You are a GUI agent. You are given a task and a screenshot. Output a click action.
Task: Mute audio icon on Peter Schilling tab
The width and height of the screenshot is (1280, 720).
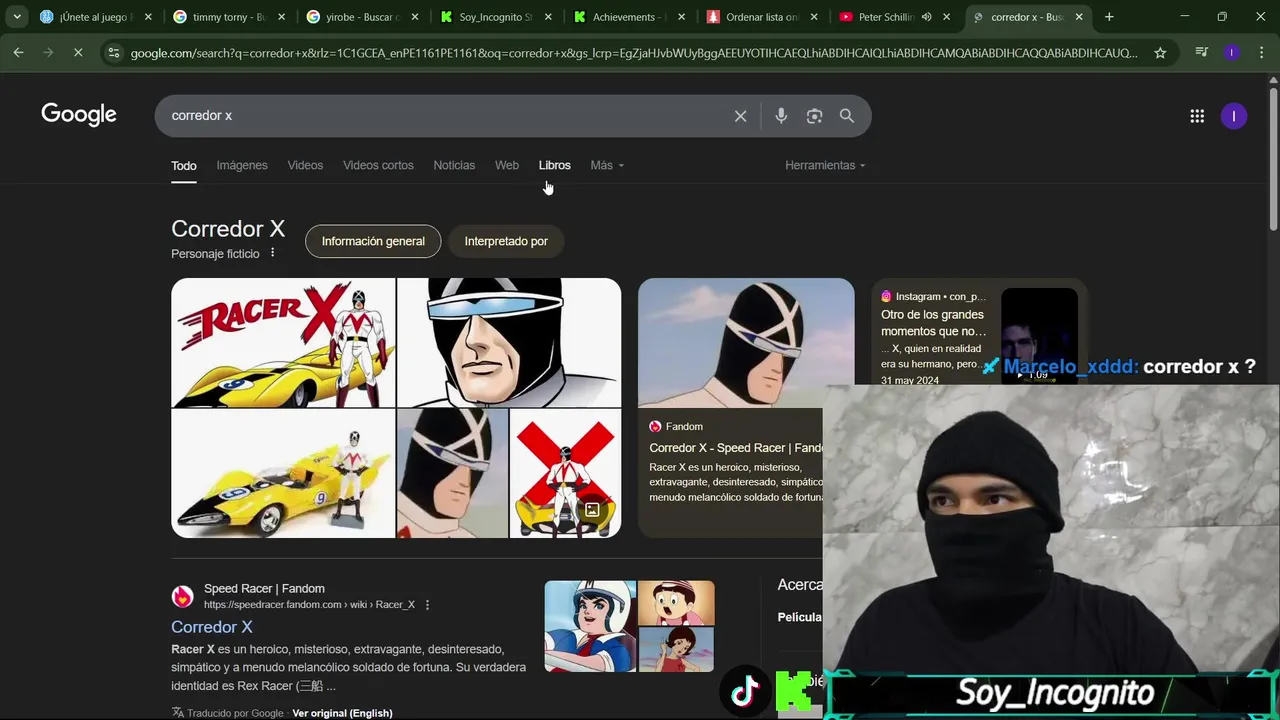point(927,17)
